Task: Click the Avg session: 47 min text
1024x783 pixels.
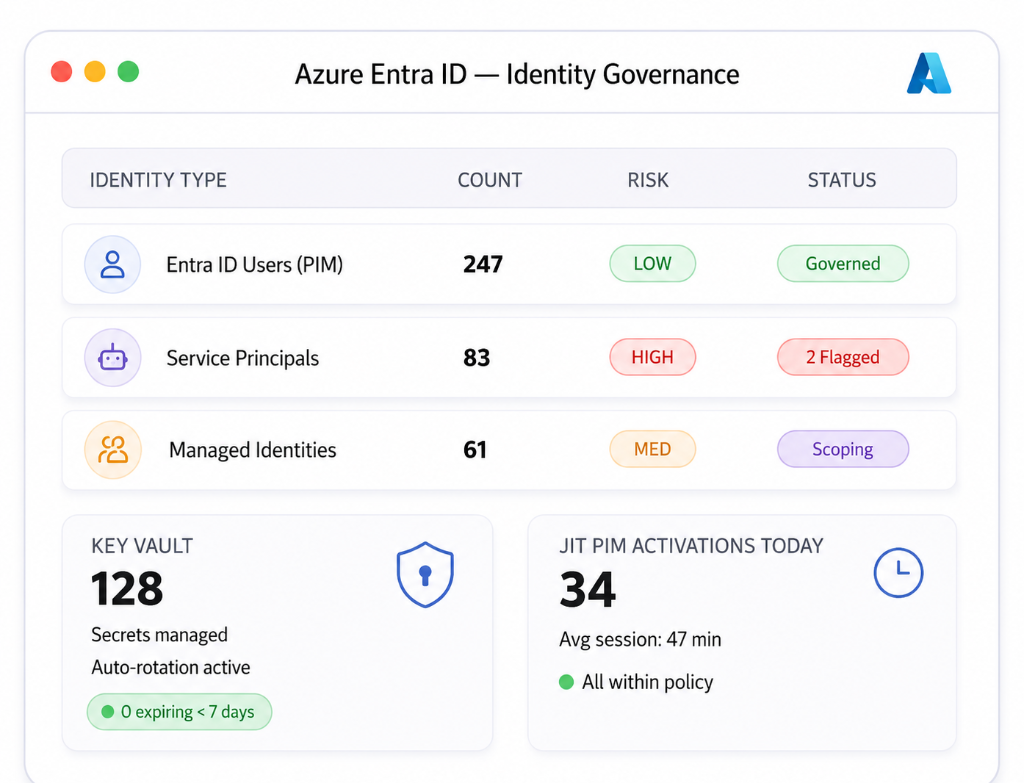Action: pyautogui.click(x=640, y=639)
